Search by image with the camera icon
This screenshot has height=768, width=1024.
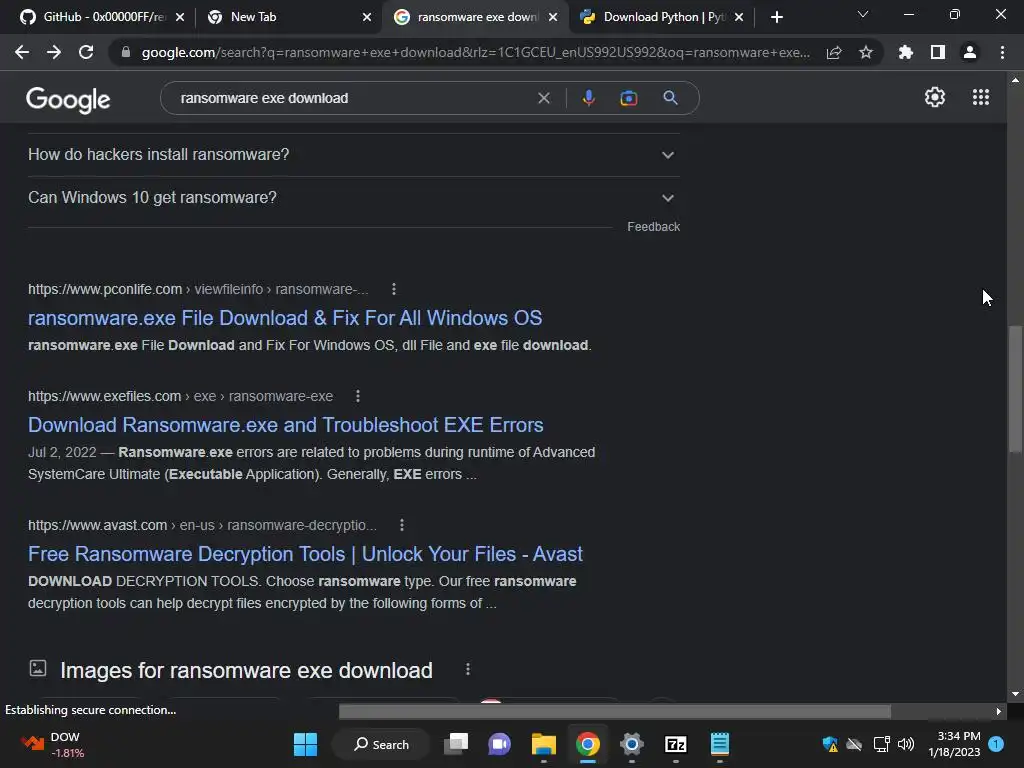point(629,98)
